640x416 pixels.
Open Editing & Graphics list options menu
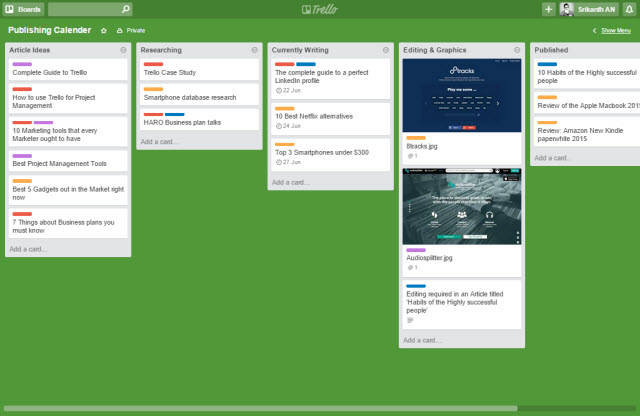point(517,50)
